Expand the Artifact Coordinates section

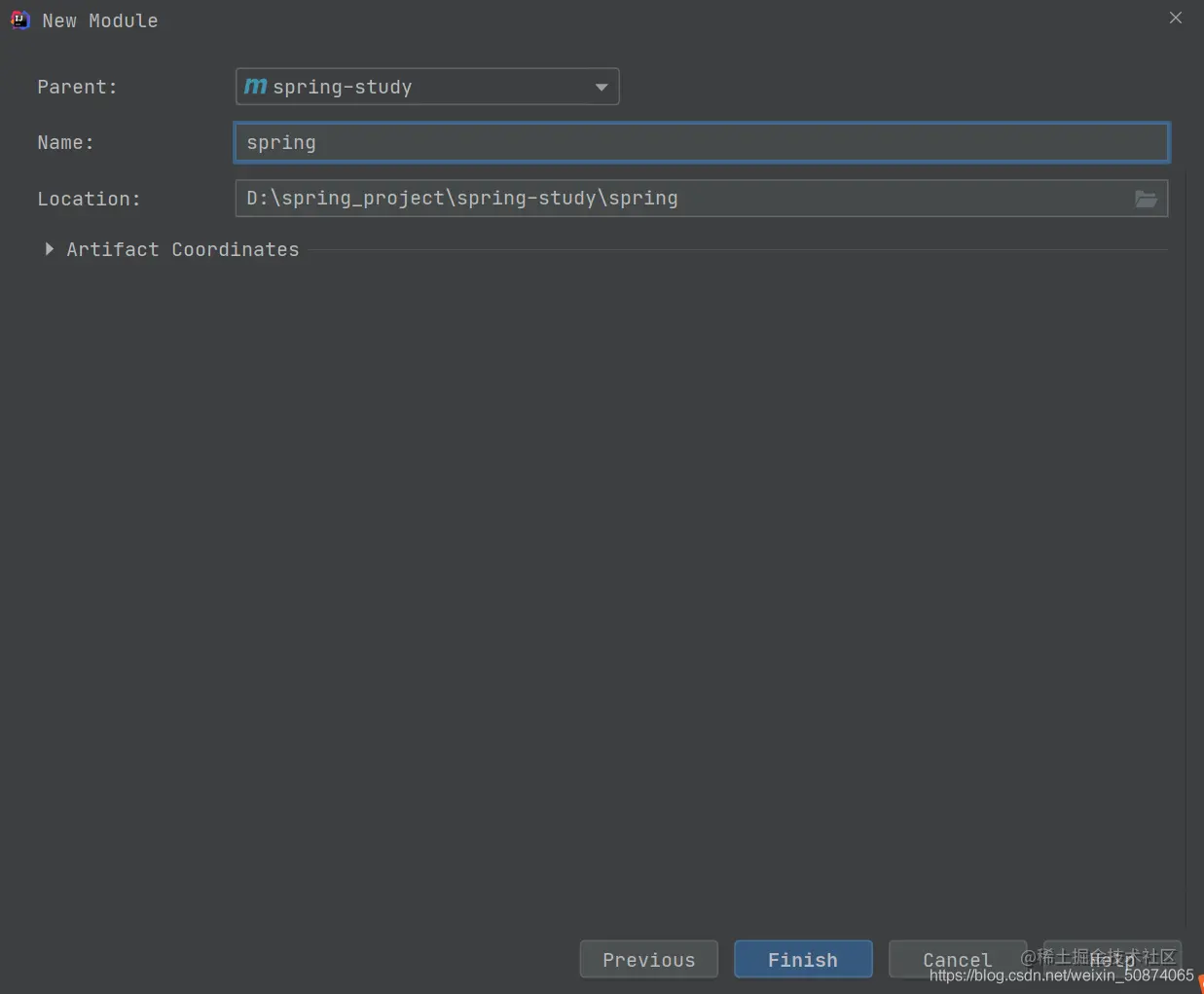tap(49, 249)
